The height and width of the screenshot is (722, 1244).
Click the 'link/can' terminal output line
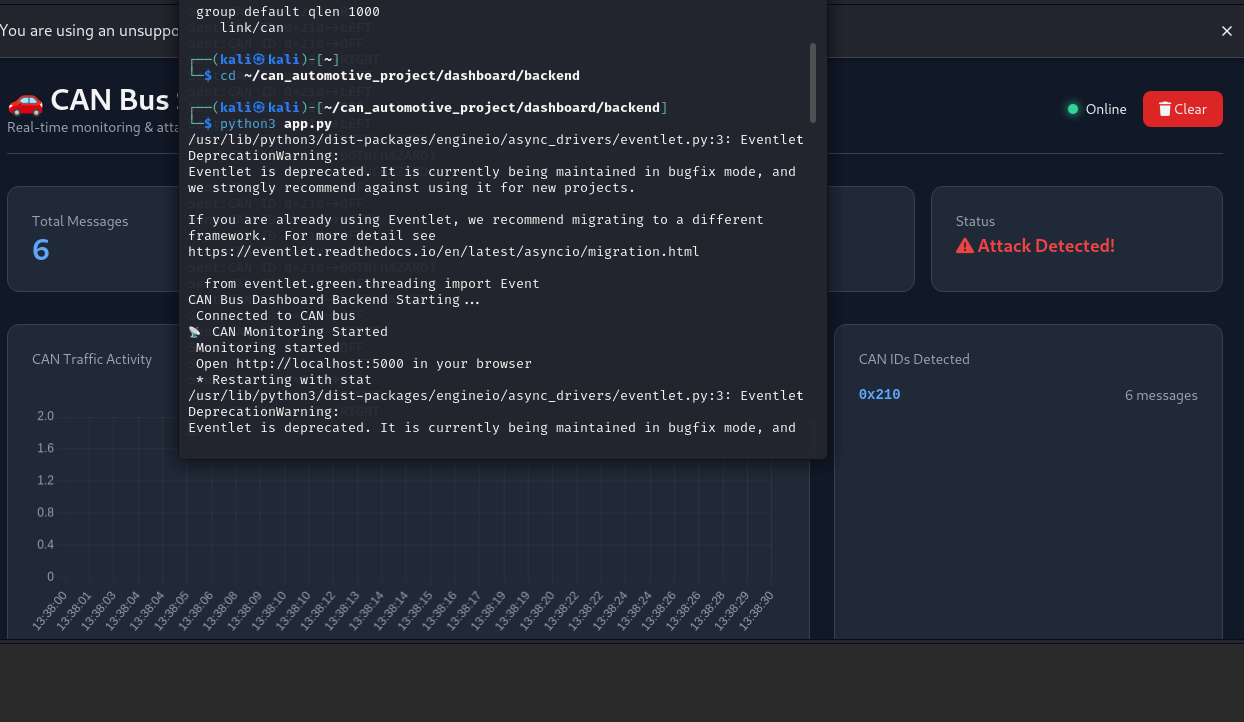252,27
